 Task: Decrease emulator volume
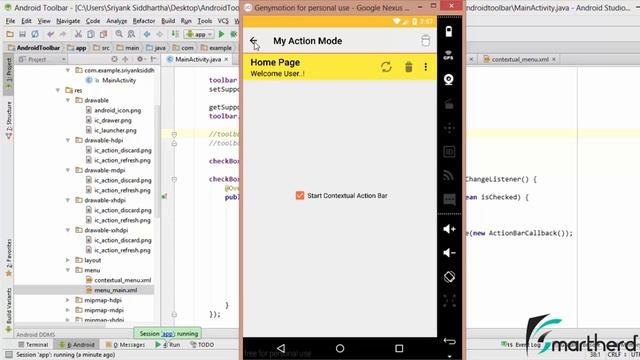click(449, 253)
